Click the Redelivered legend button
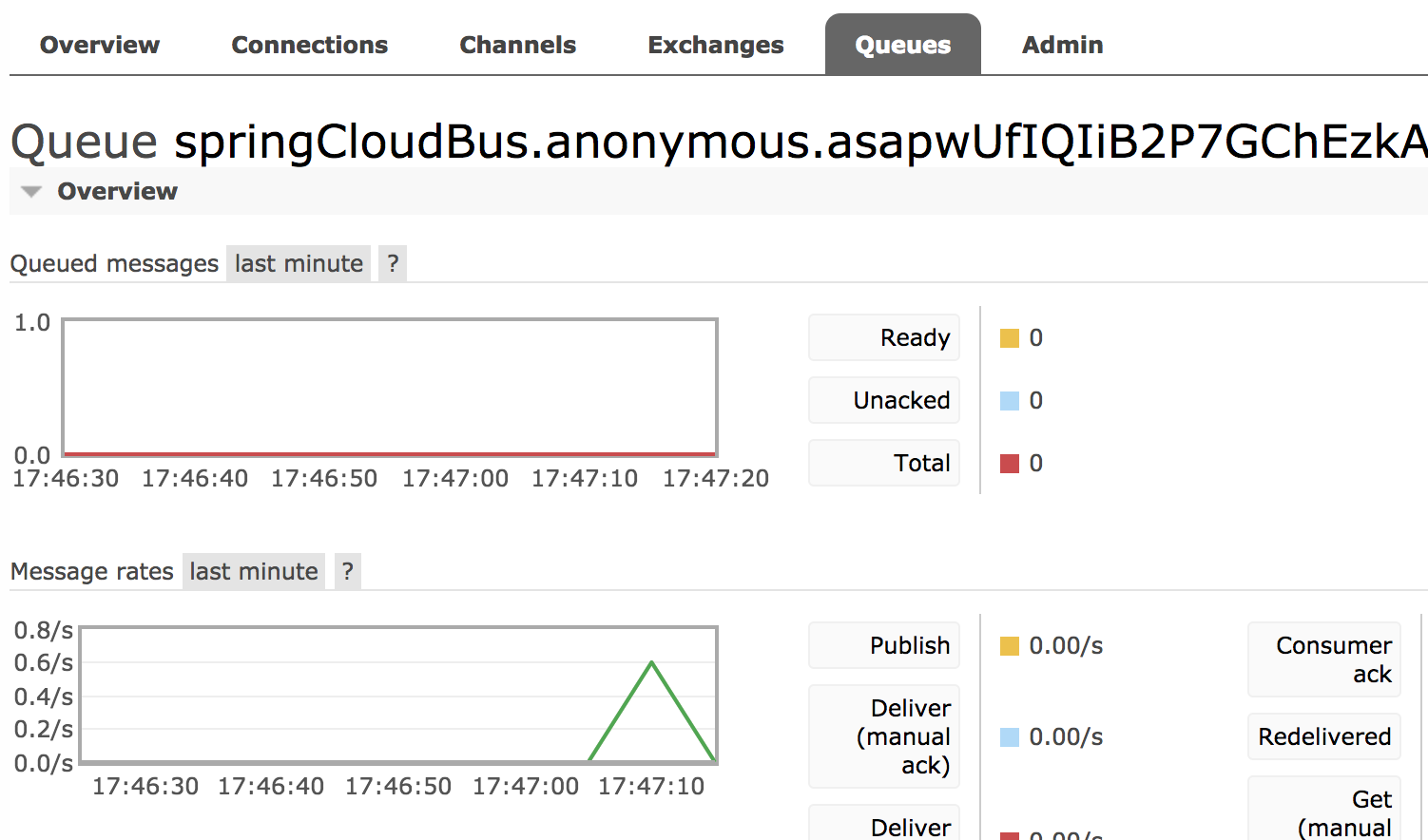 coord(1323,736)
